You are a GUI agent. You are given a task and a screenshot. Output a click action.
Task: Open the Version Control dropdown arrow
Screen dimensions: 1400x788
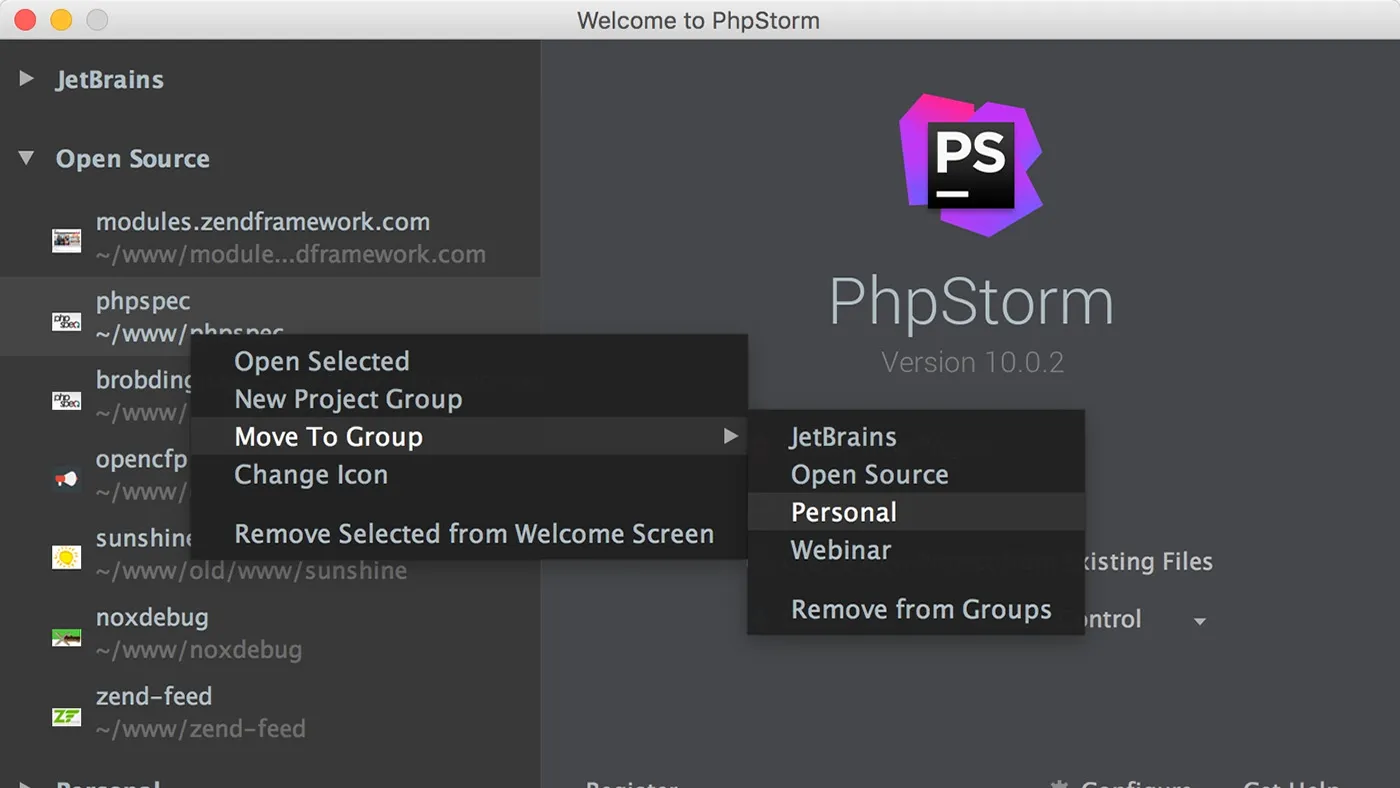(1199, 620)
